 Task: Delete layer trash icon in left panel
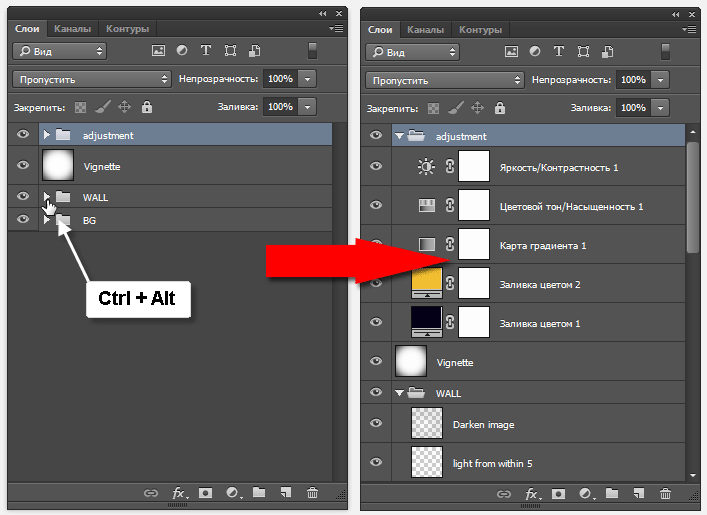pyautogui.click(x=312, y=492)
